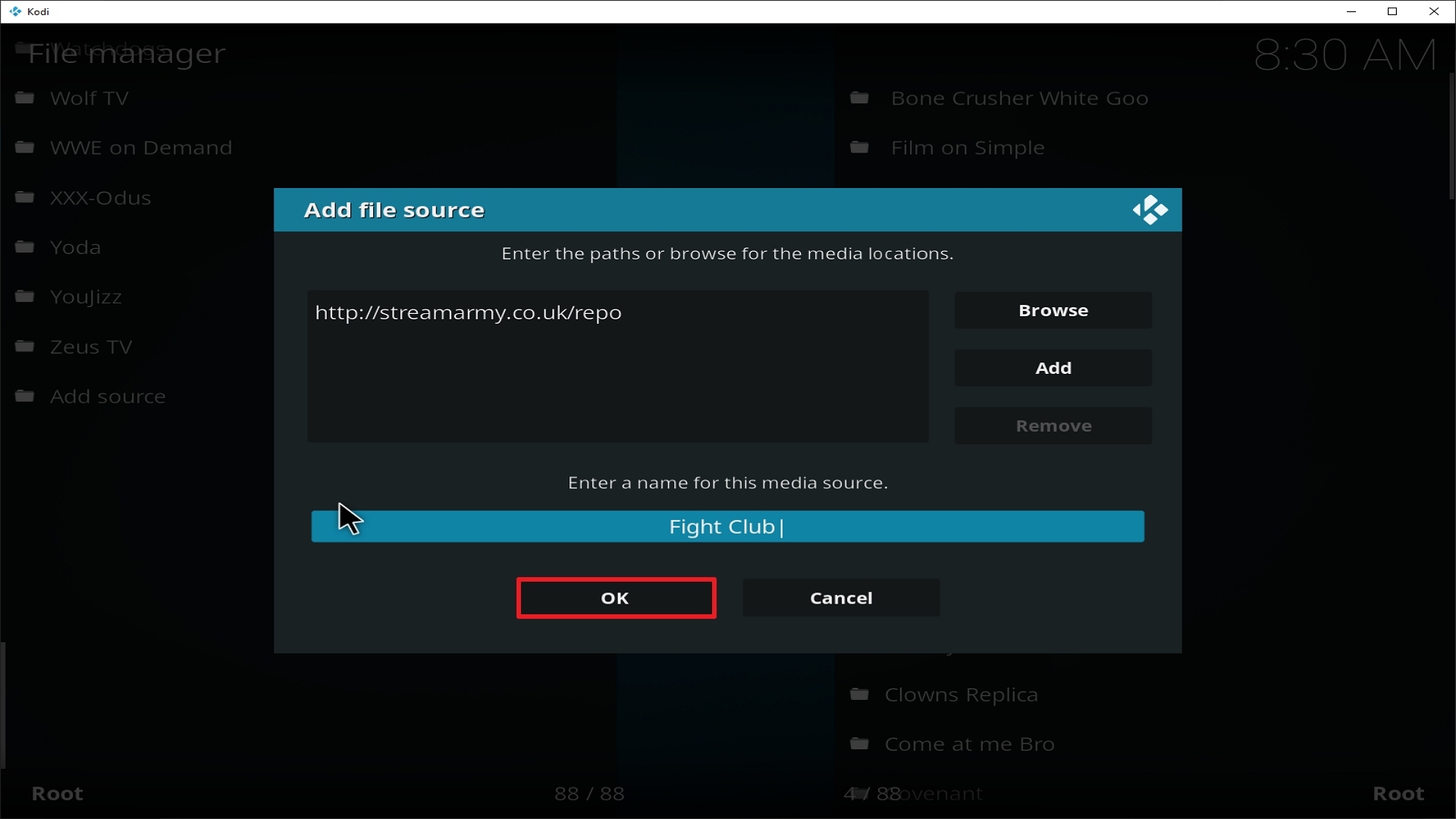Select Film on Simple entry
This screenshot has width=1456, height=819.
pyautogui.click(x=968, y=148)
